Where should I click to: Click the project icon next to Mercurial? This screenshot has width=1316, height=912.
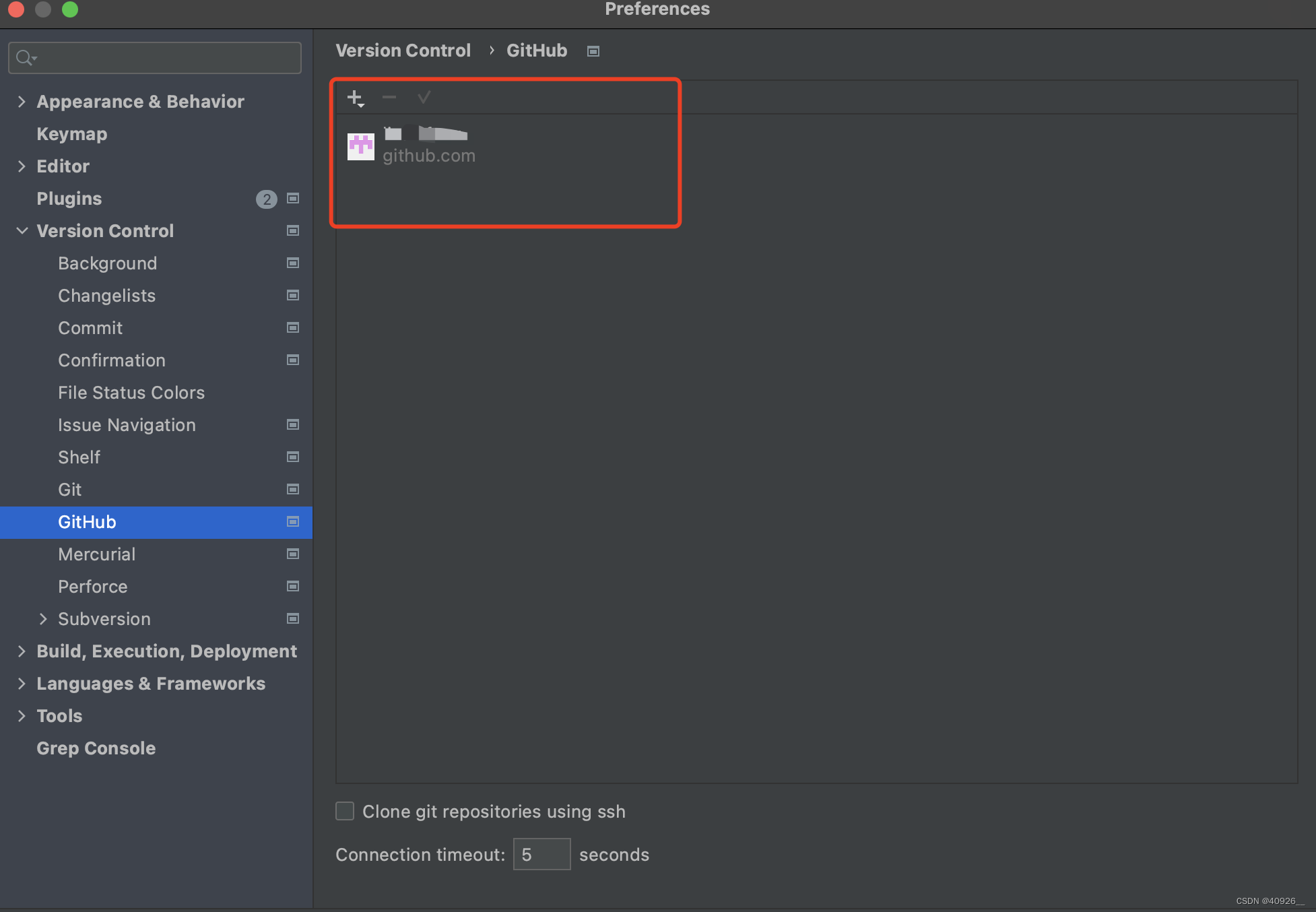click(x=293, y=554)
